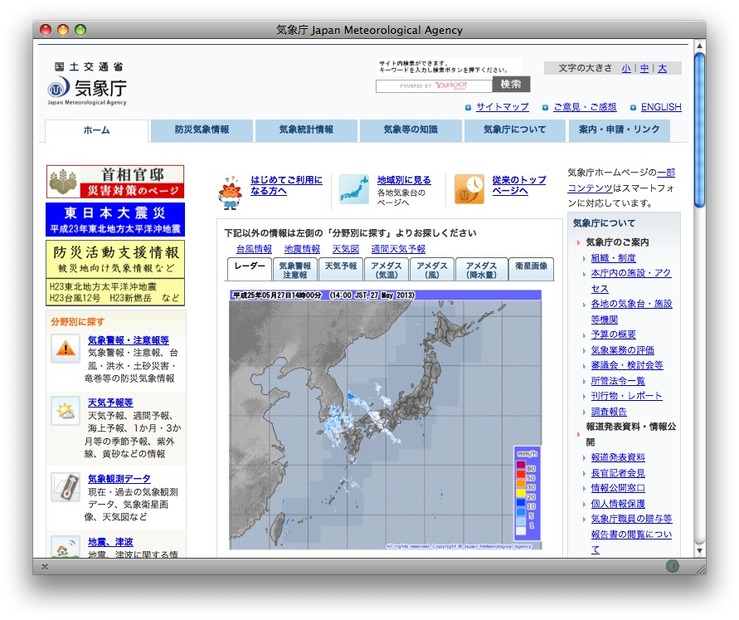The image size is (739, 620).
Task: Click the house icon beside 地震、津波
Action: click(66, 547)
